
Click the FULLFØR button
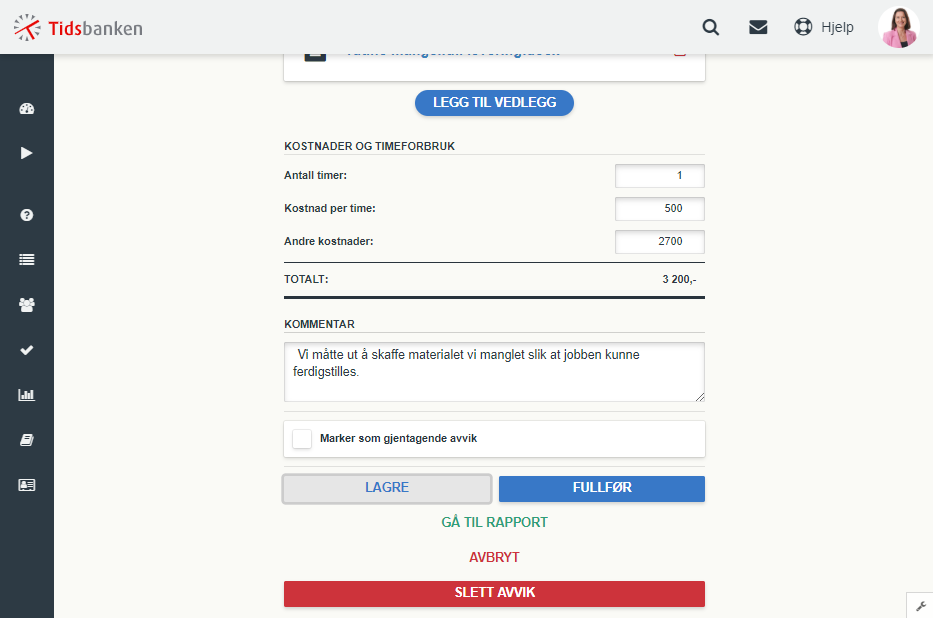click(602, 488)
